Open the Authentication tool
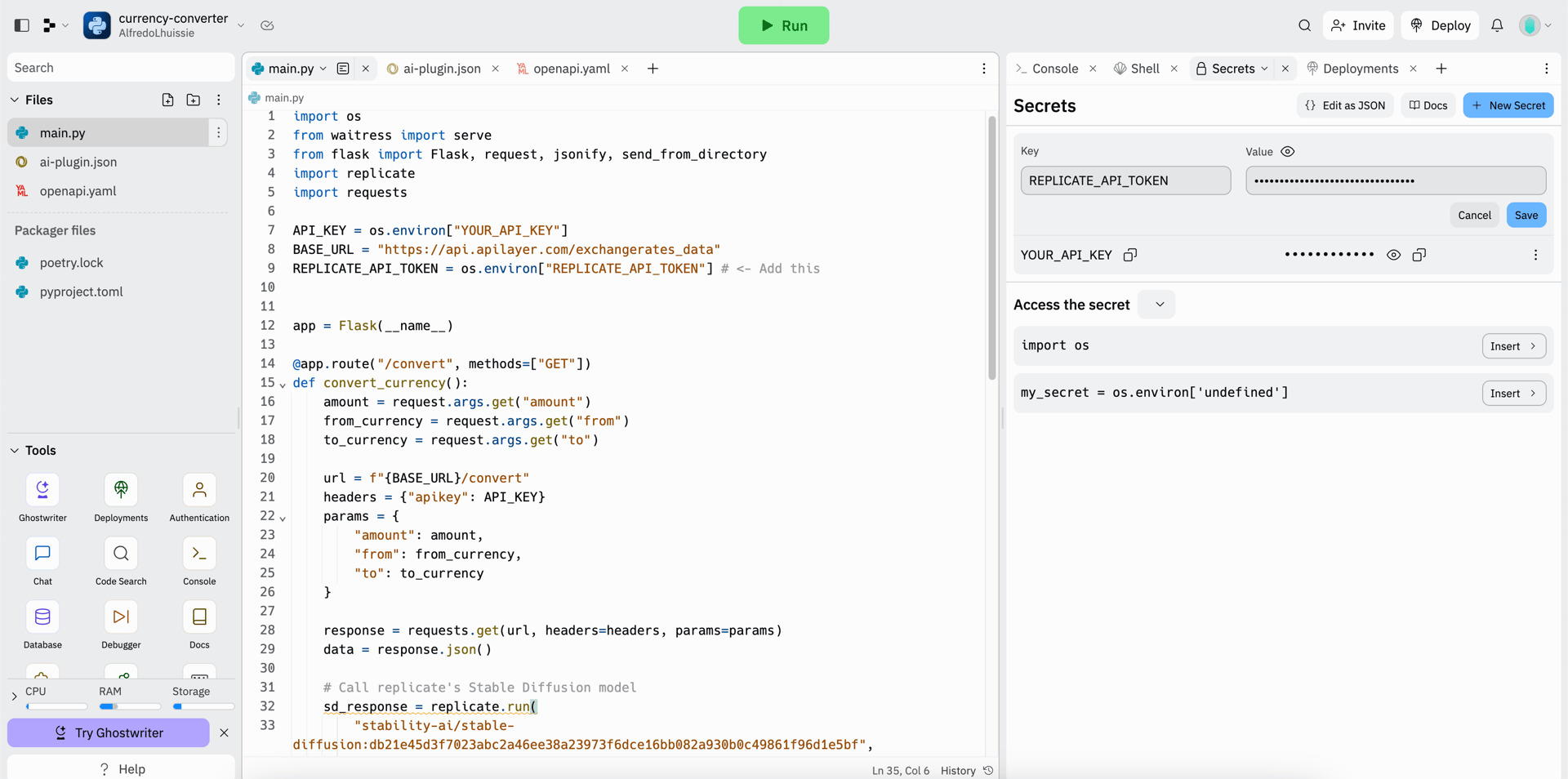Image resolution: width=1568 pixels, height=779 pixels. click(199, 491)
